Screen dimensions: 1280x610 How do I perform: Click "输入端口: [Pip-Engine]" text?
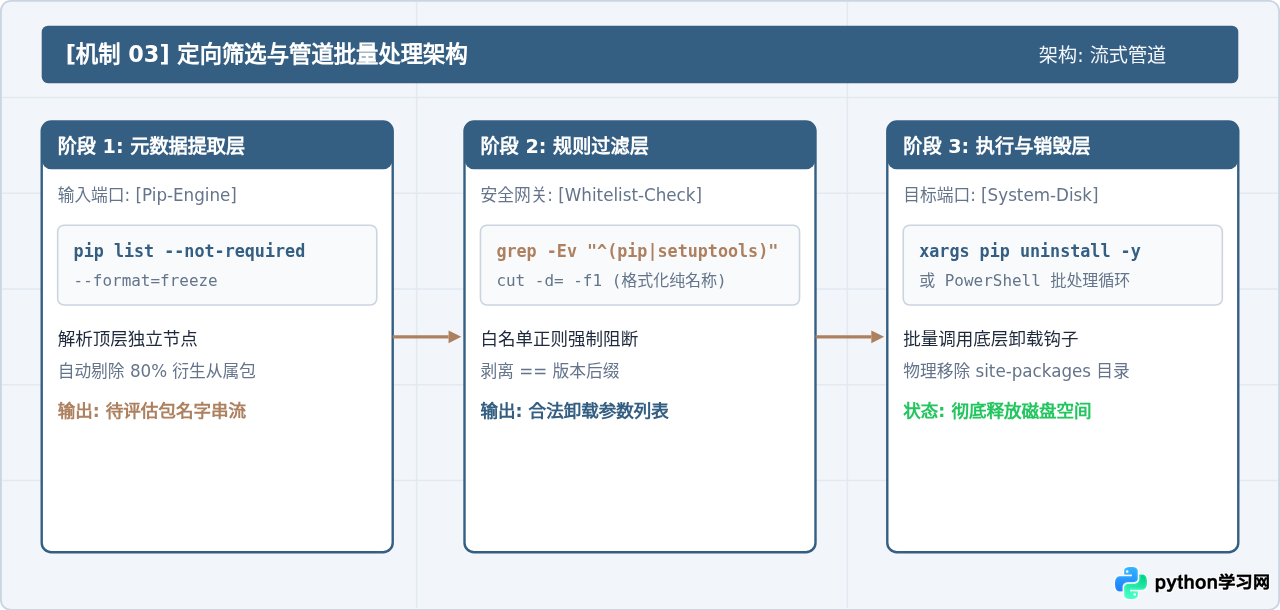click(x=147, y=195)
